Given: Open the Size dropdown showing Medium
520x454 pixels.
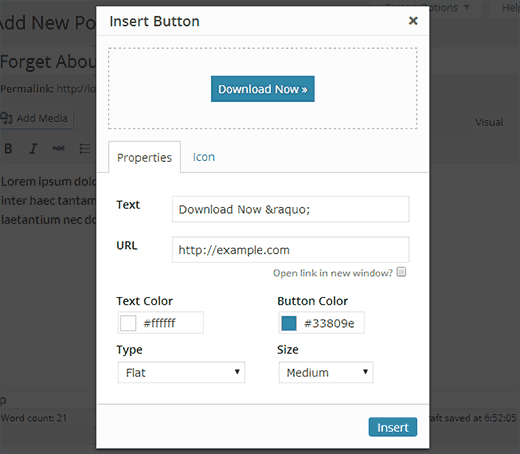Looking at the screenshot, I should tap(326, 372).
